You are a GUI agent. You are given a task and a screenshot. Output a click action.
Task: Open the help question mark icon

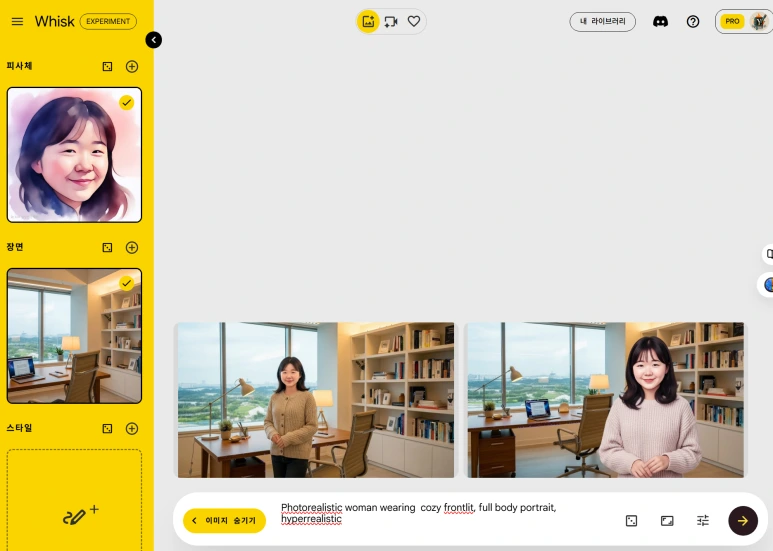point(693,22)
